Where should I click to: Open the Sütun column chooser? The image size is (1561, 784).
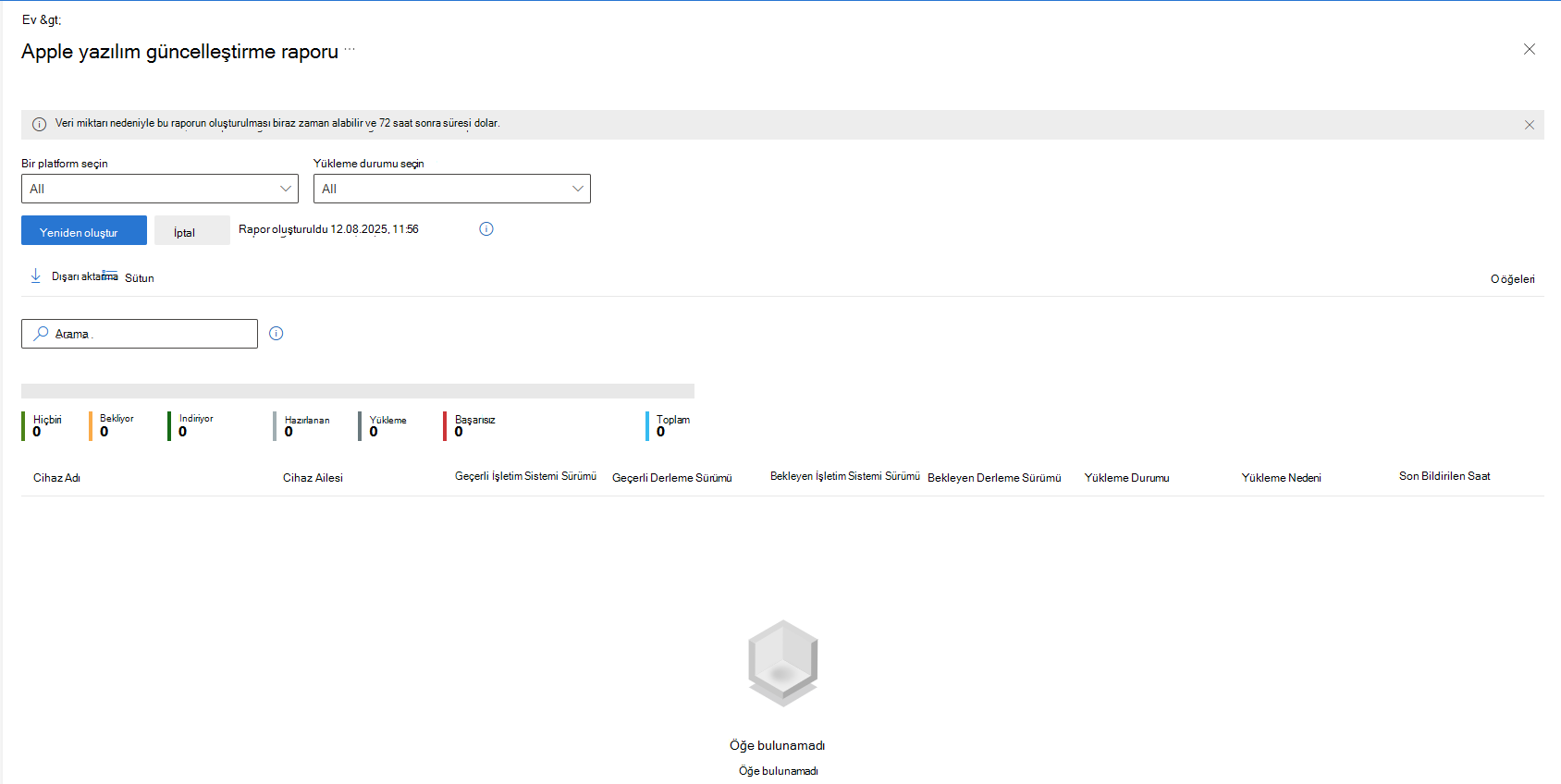coord(129,277)
